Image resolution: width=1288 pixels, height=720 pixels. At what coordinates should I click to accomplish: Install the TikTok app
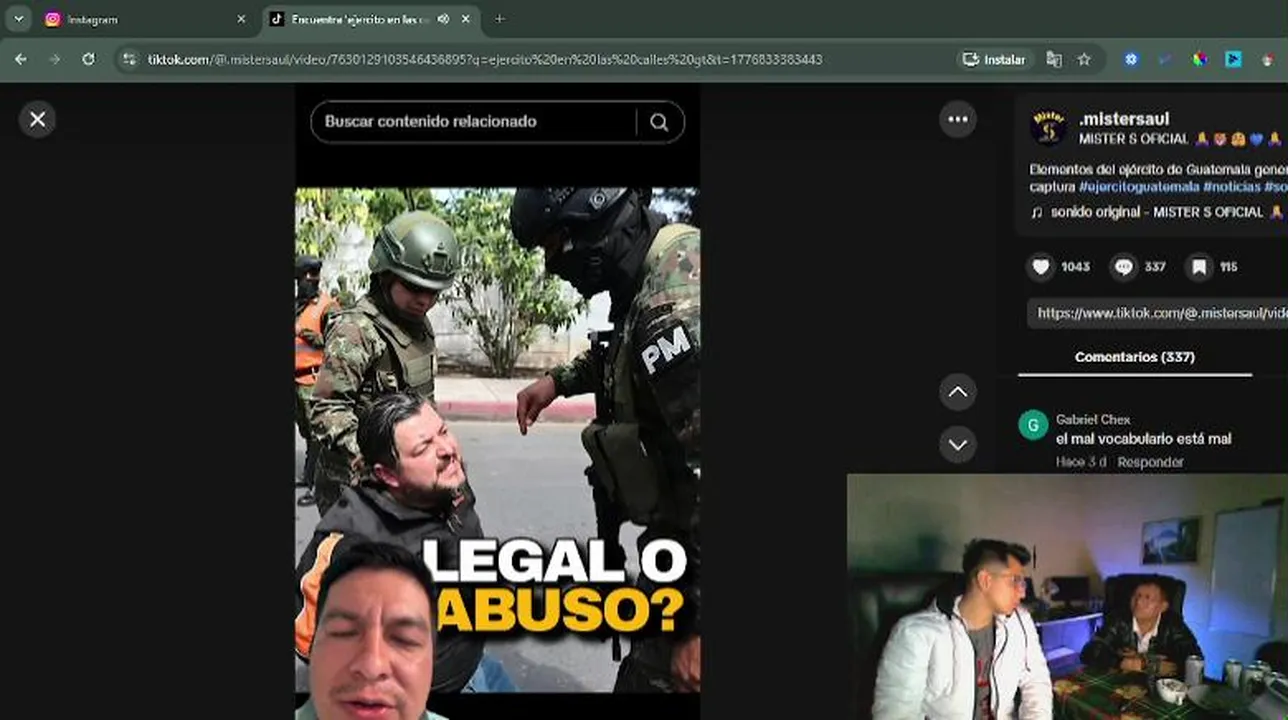pos(994,60)
